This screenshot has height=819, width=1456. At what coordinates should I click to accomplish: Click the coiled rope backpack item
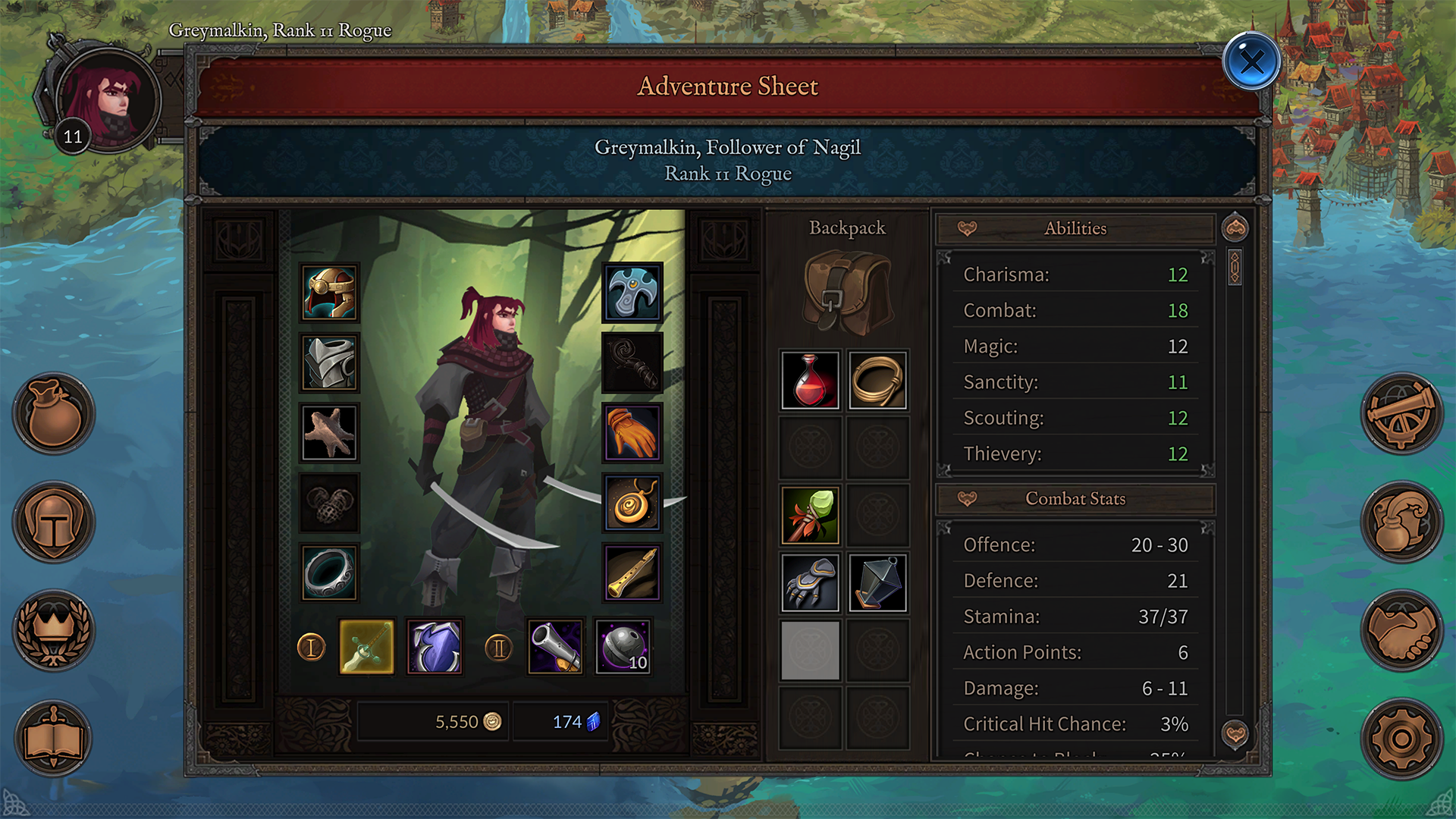click(x=877, y=380)
